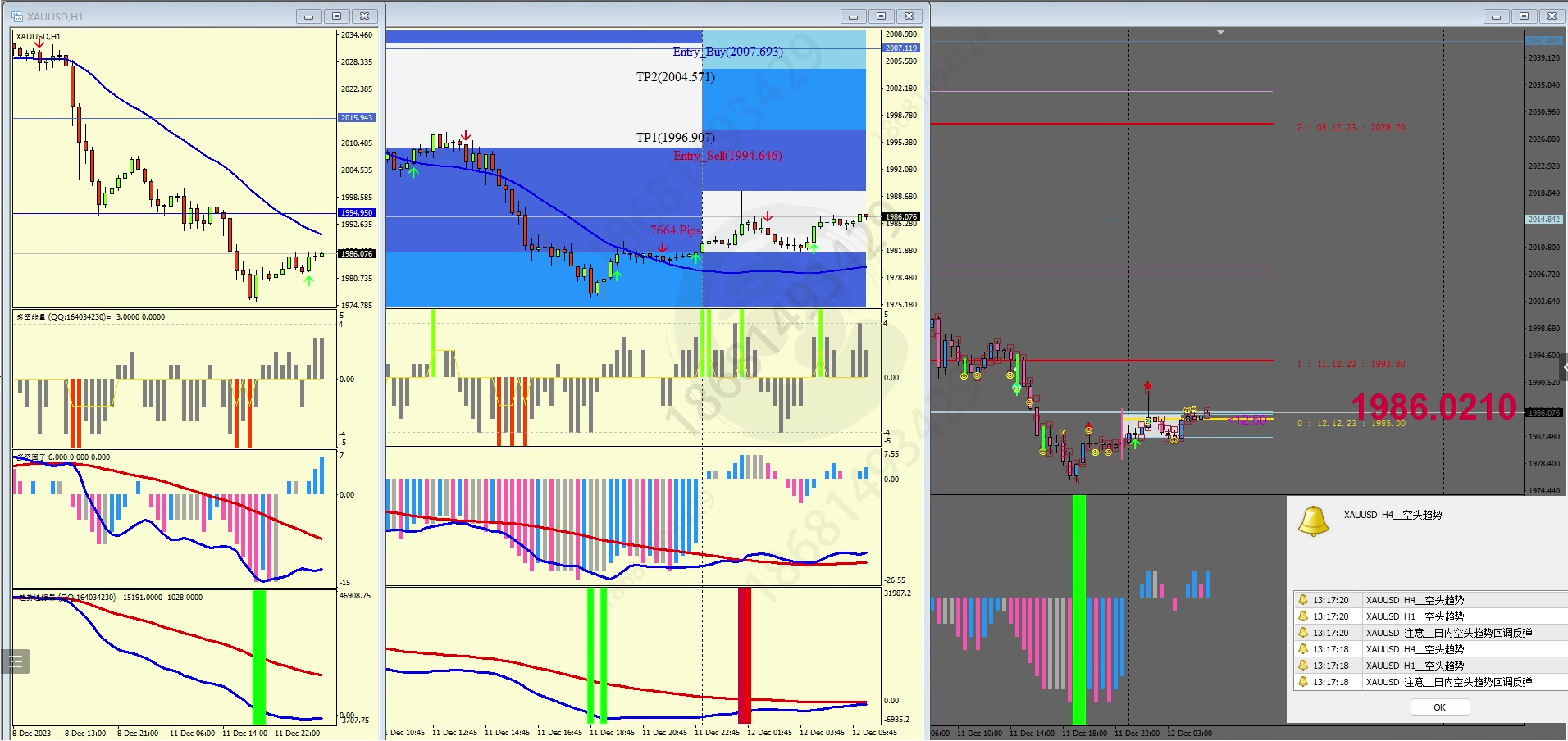Image resolution: width=1568 pixels, height=741 pixels.
Task: Click bell icon in 13:17:18 H1 alert row
Action: 1303,666
